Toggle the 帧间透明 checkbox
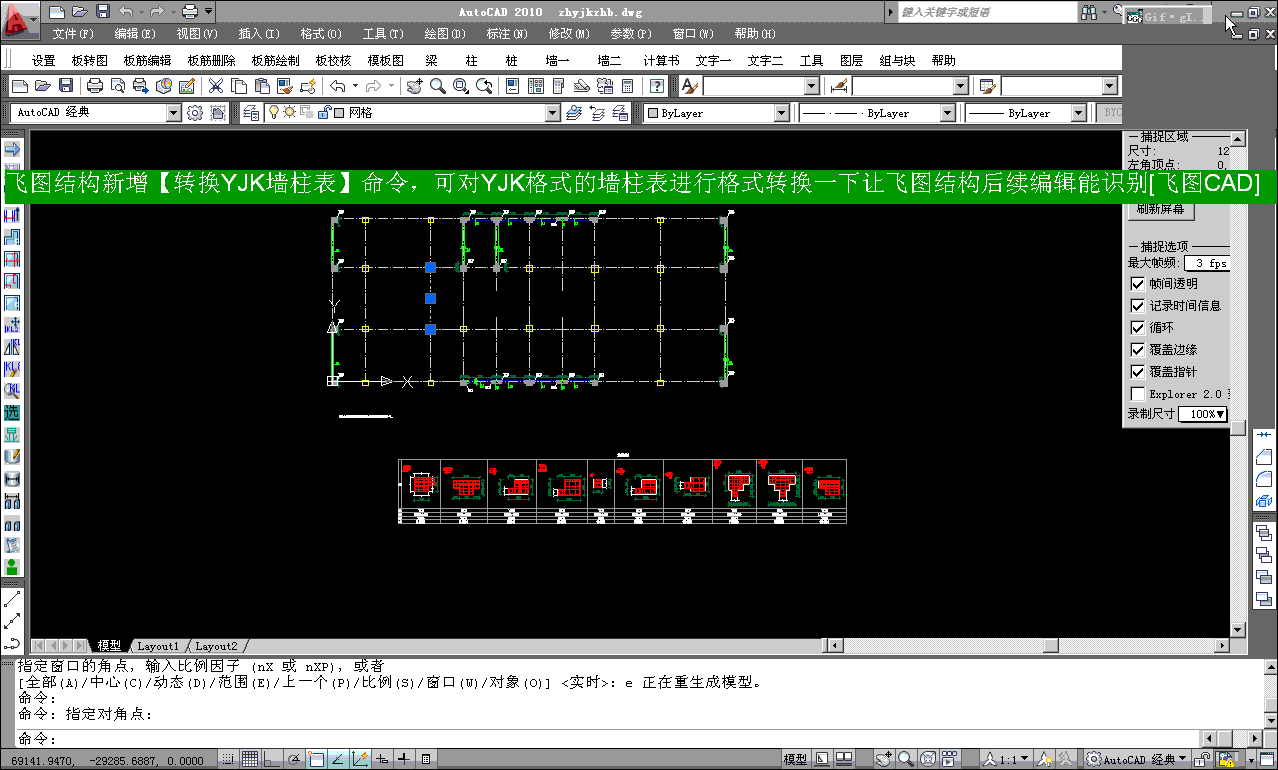Image resolution: width=1278 pixels, height=770 pixels. [x=1138, y=284]
